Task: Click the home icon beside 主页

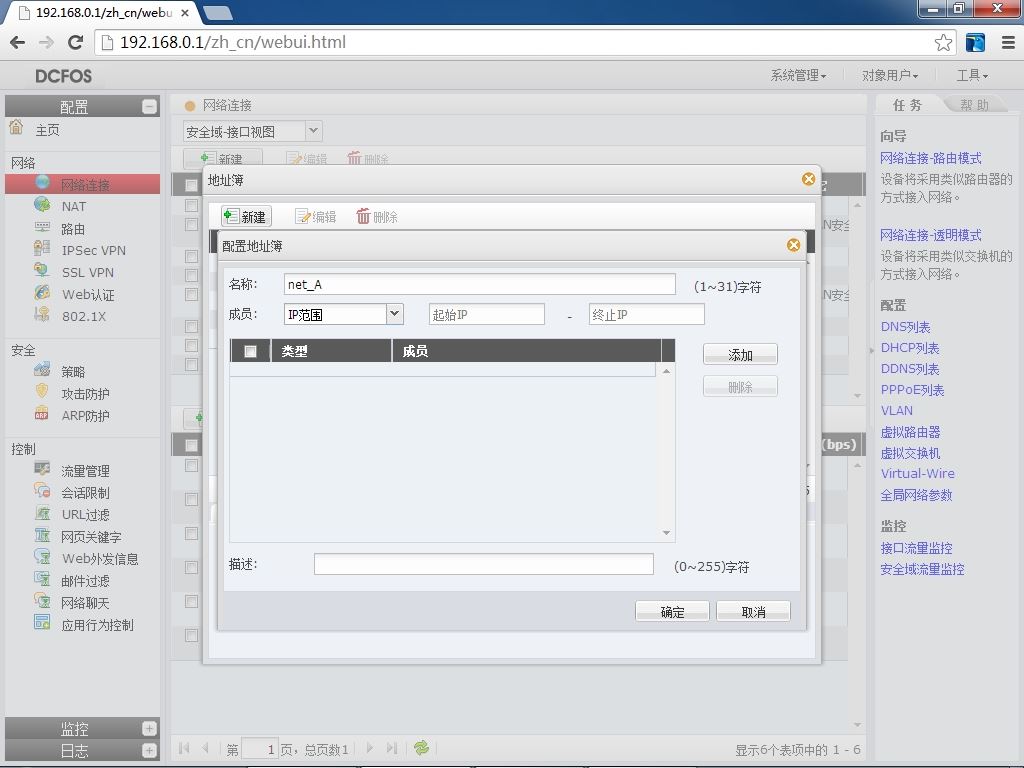Action: 16,127
